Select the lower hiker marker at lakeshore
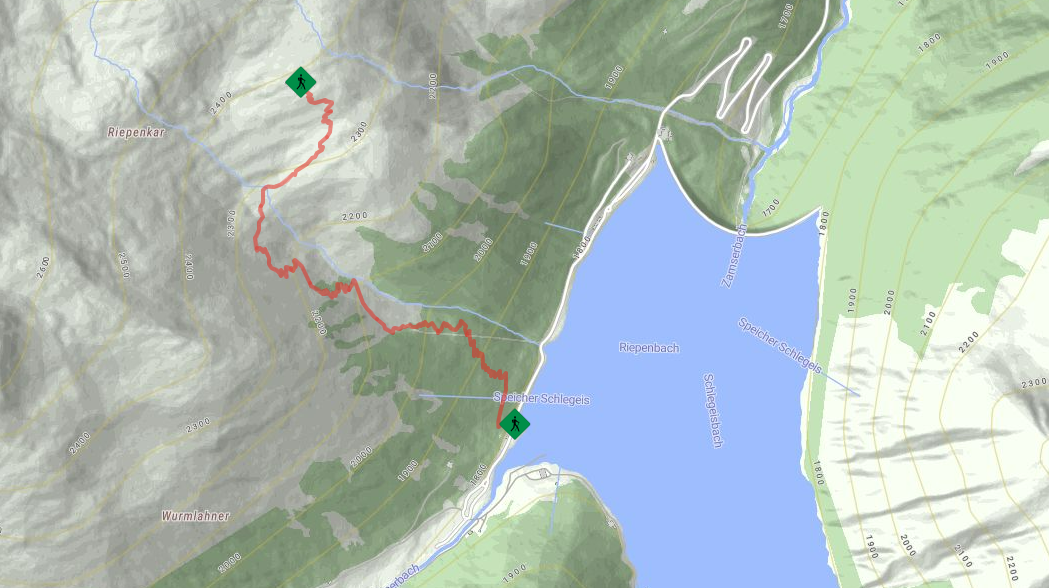 coord(514,423)
